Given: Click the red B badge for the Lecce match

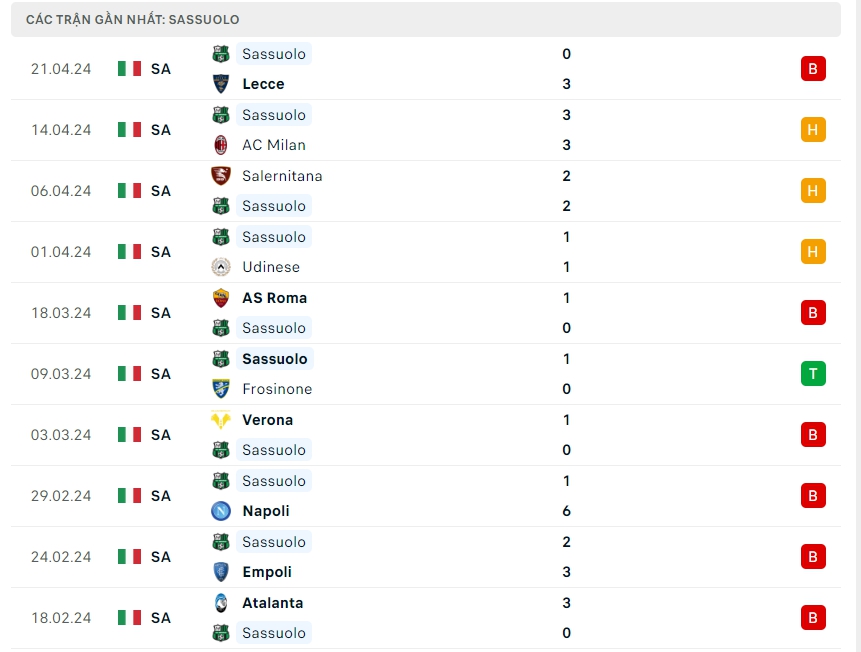Looking at the screenshot, I should [x=813, y=69].
